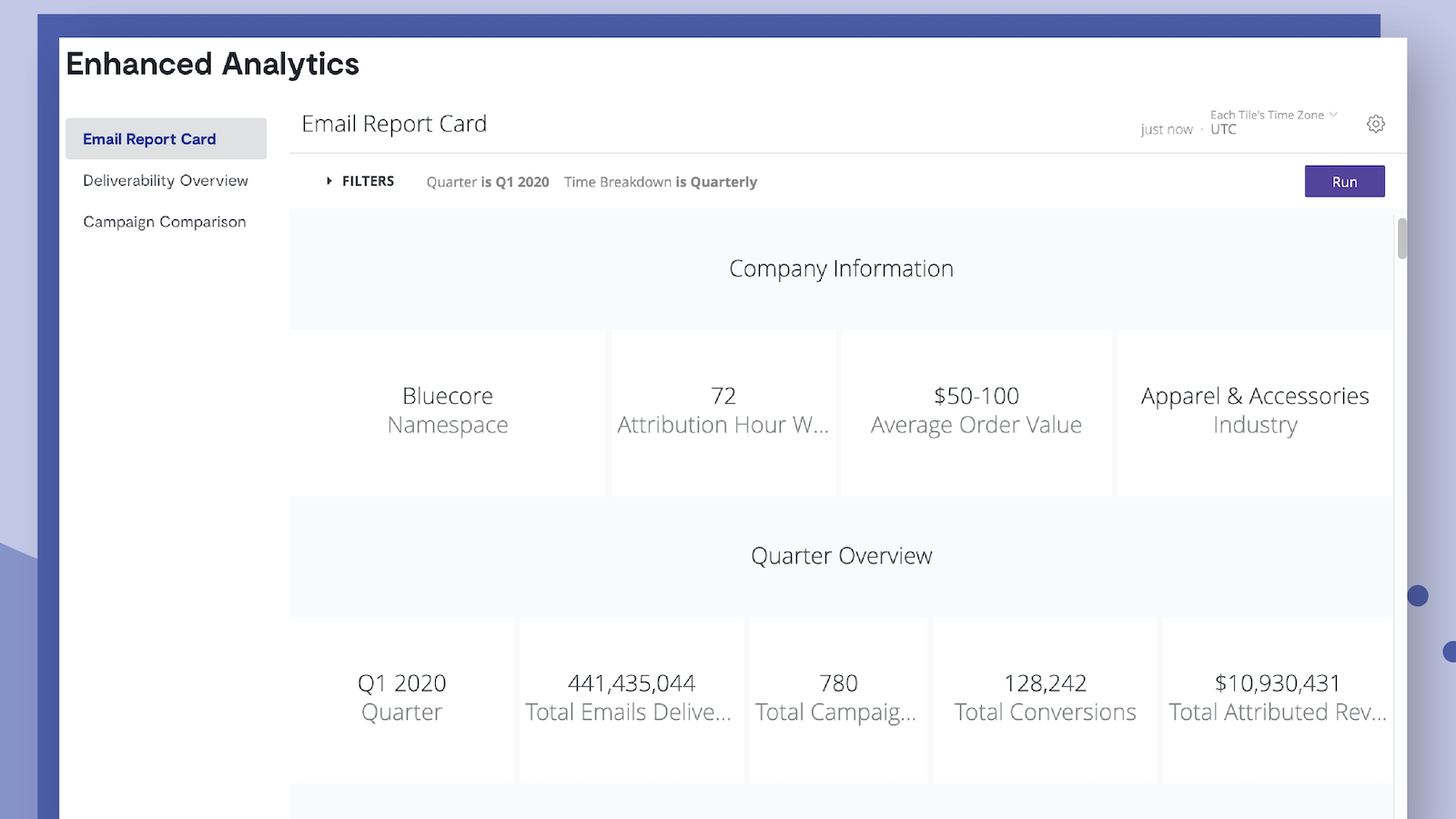1456x819 pixels.
Task: Click the Run button
Action: coord(1344,181)
